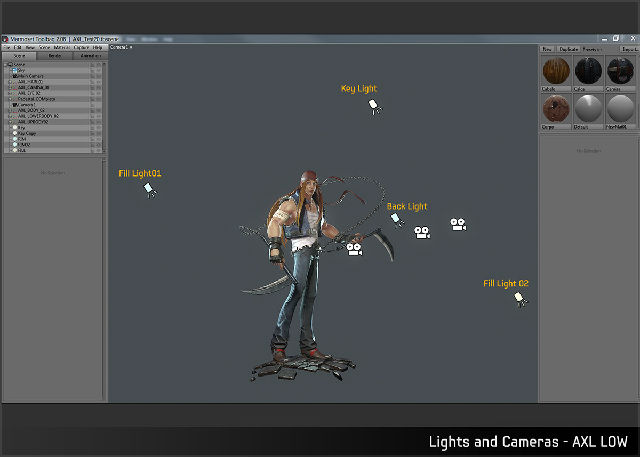The height and width of the screenshot is (457, 640).
Task: Select the reddish-brown skin material sphere
Action: click(556, 109)
